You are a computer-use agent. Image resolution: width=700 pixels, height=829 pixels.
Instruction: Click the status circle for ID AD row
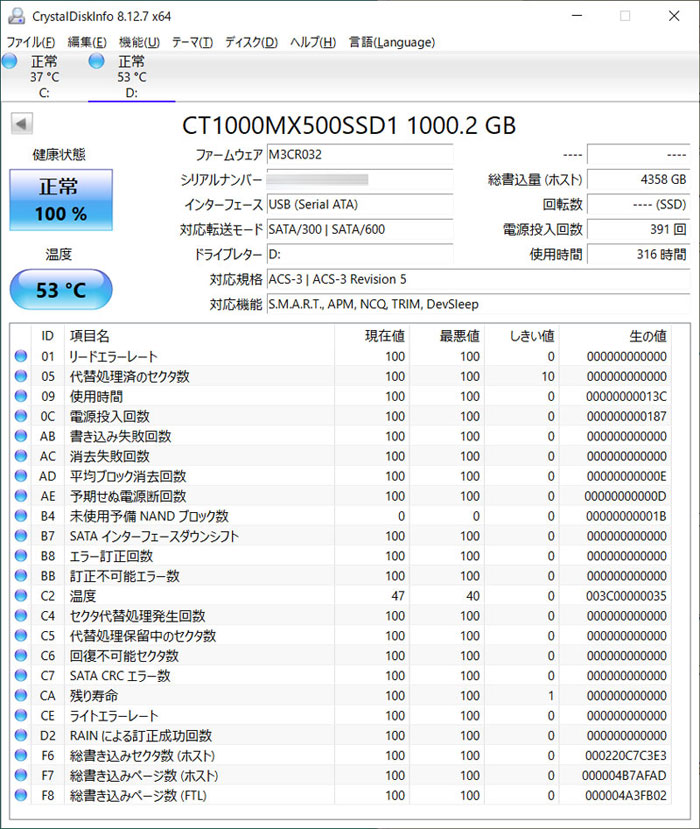tap(21, 476)
